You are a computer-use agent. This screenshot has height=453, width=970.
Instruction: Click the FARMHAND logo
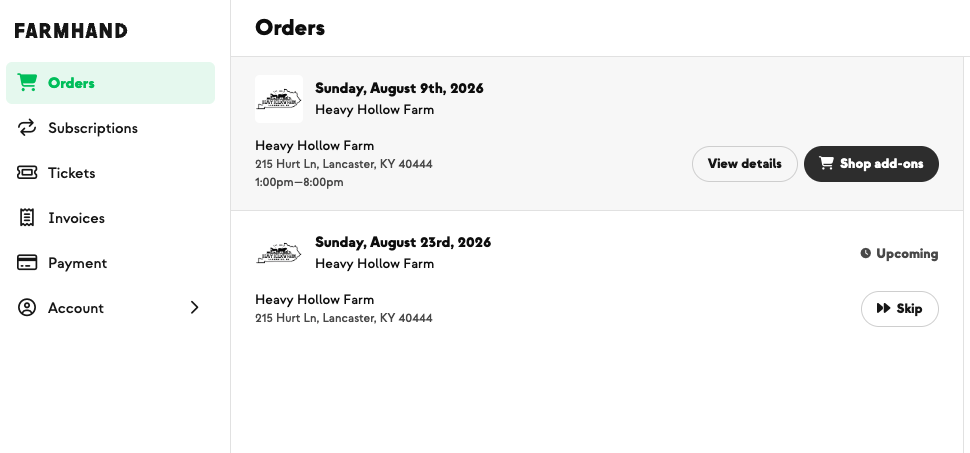tap(71, 30)
